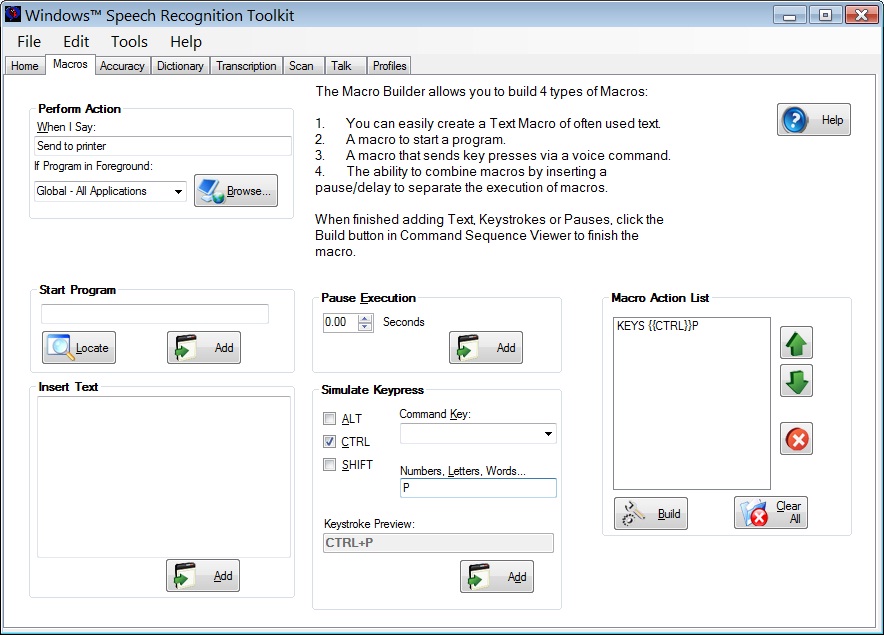Screen dimensions: 884x635
Task: Click the When I Say text field
Action: pyautogui.click(x=162, y=146)
